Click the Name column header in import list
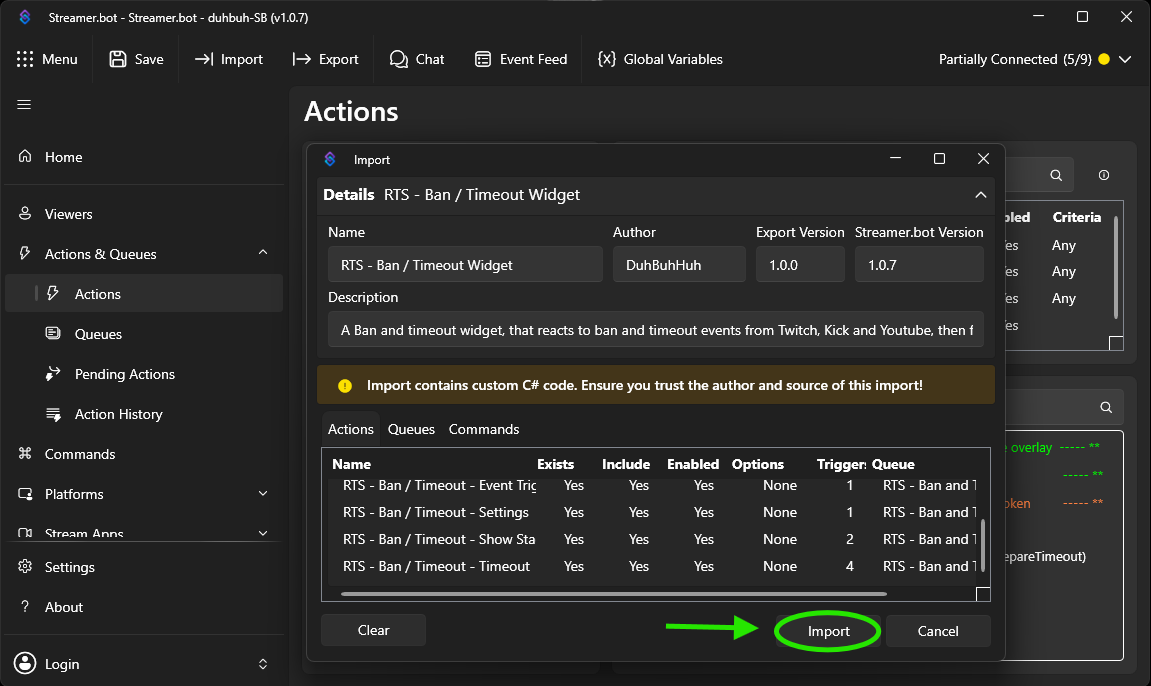The height and width of the screenshot is (686, 1151). pyautogui.click(x=351, y=464)
